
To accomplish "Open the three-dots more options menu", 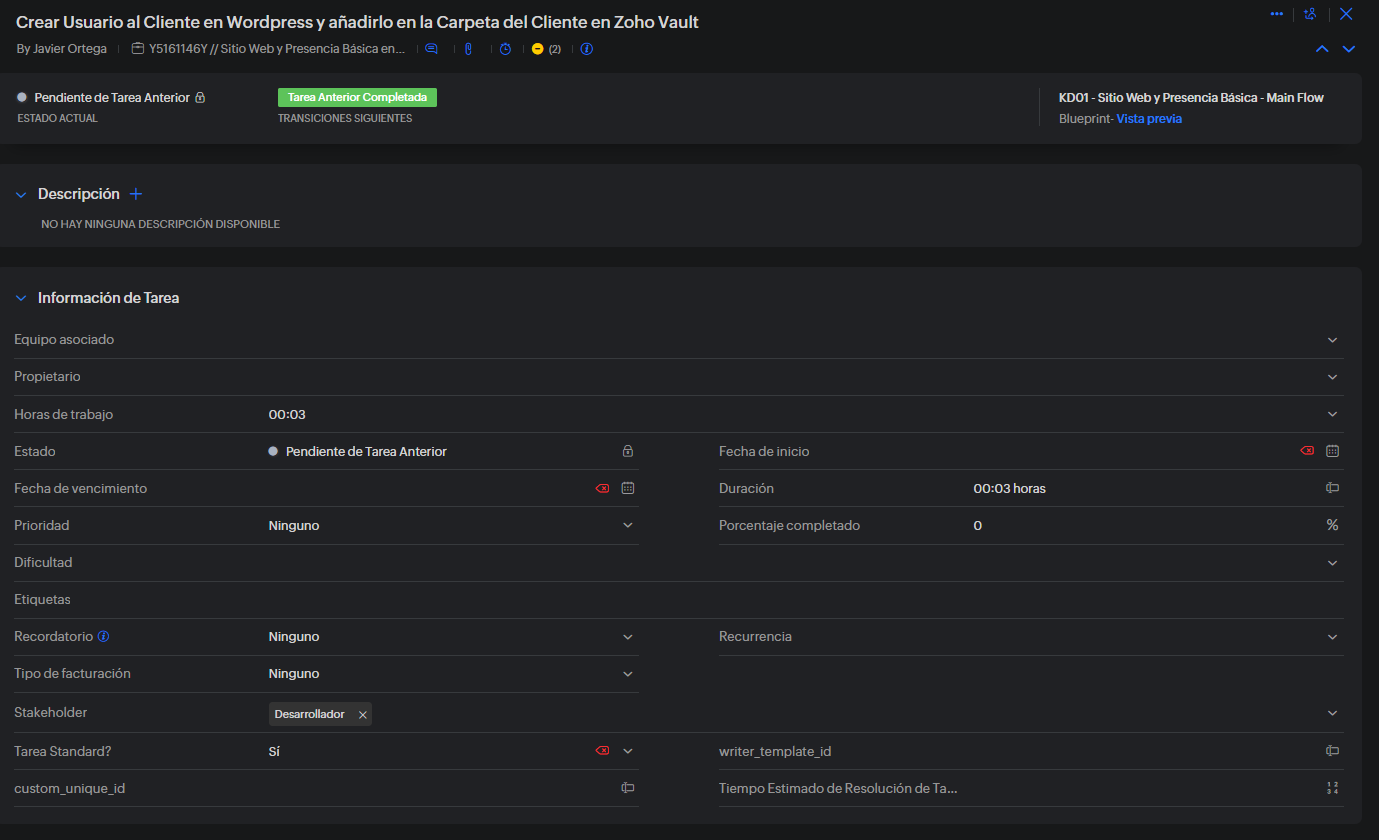I will coord(1276,14).
